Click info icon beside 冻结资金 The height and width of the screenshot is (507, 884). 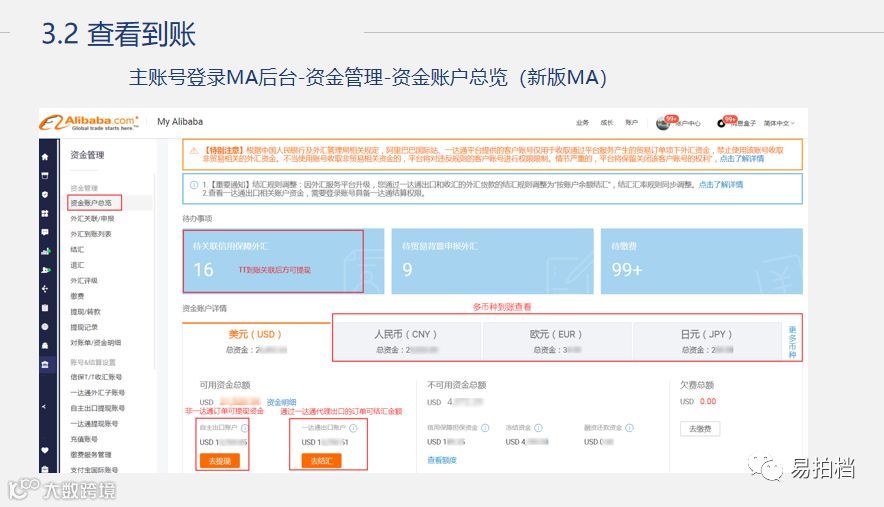538,428
